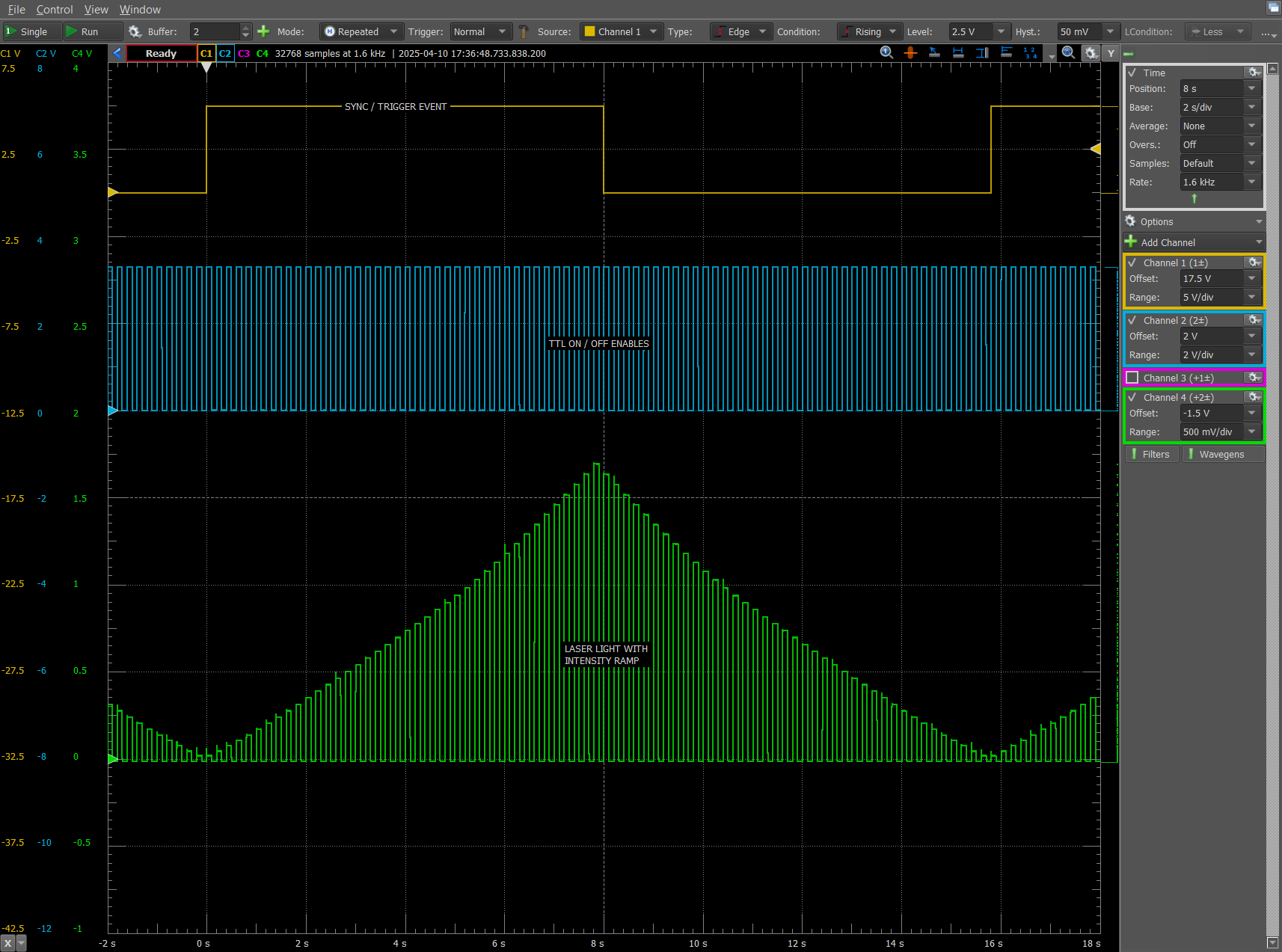The image size is (1282, 952).
Task: Toggle Channel 2 checkbox
Action: (x=1132, y=320)
